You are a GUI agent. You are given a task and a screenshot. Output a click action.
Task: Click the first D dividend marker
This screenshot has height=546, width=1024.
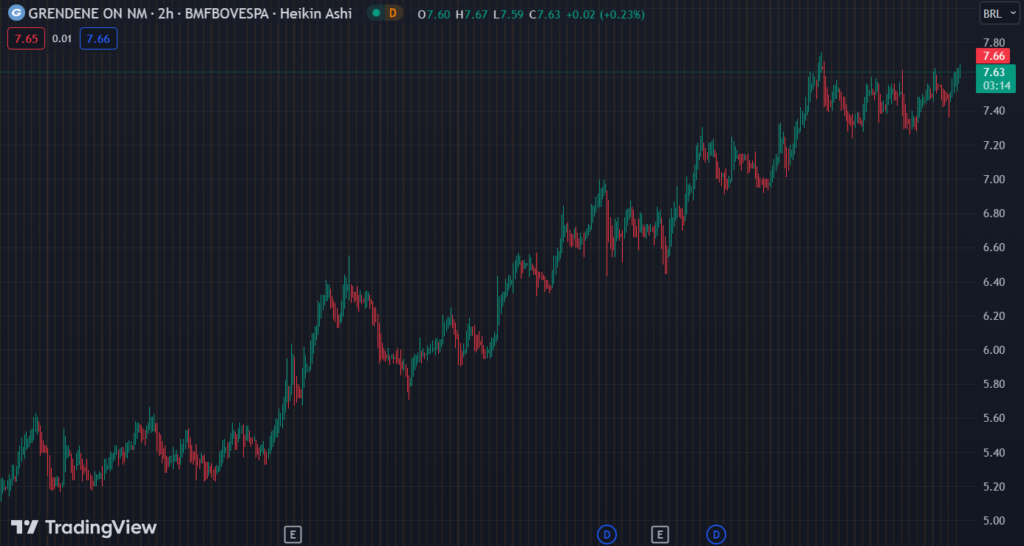click(x=607, y=534)
